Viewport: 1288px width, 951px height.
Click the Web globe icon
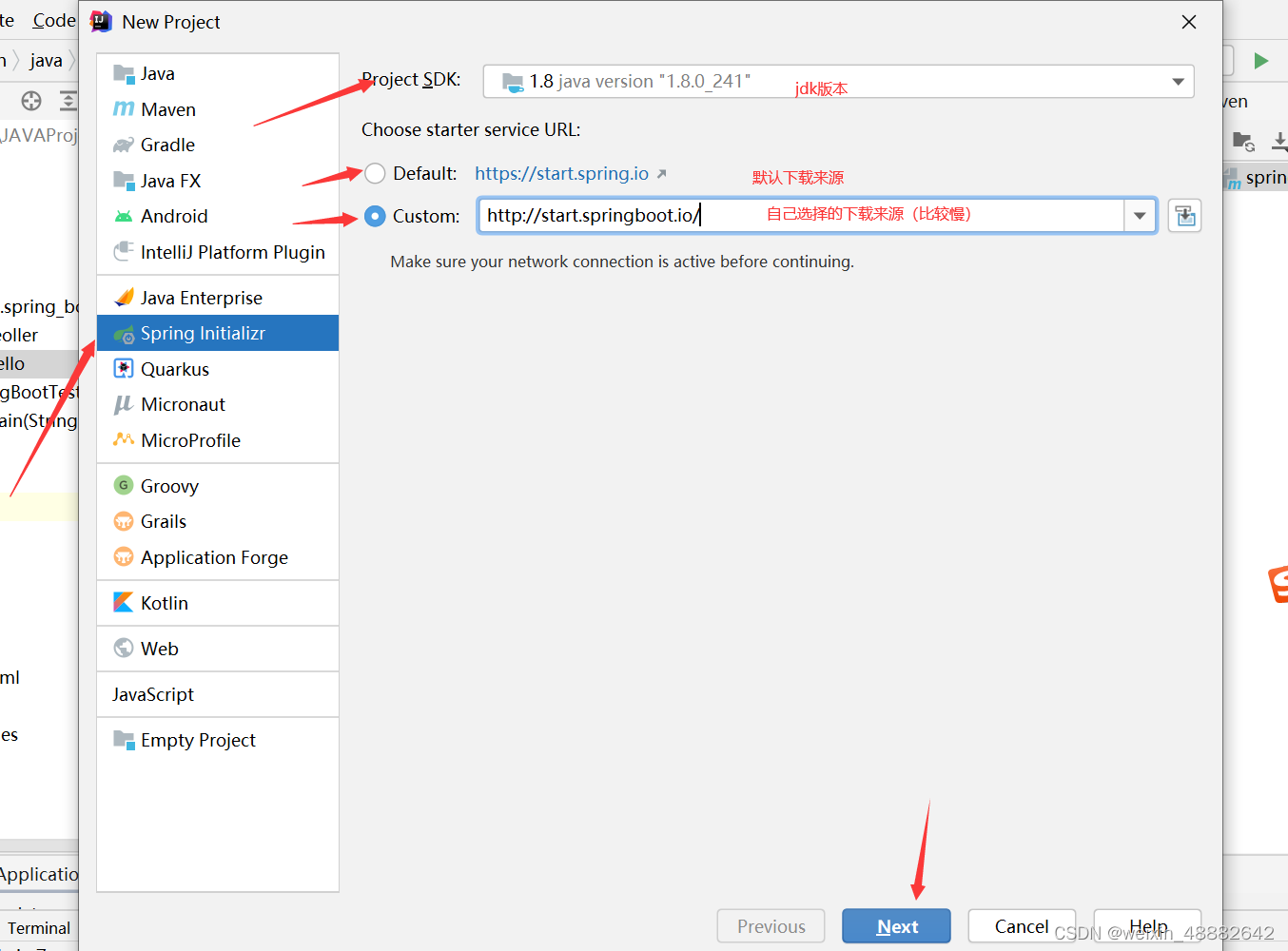coord(124,648)
